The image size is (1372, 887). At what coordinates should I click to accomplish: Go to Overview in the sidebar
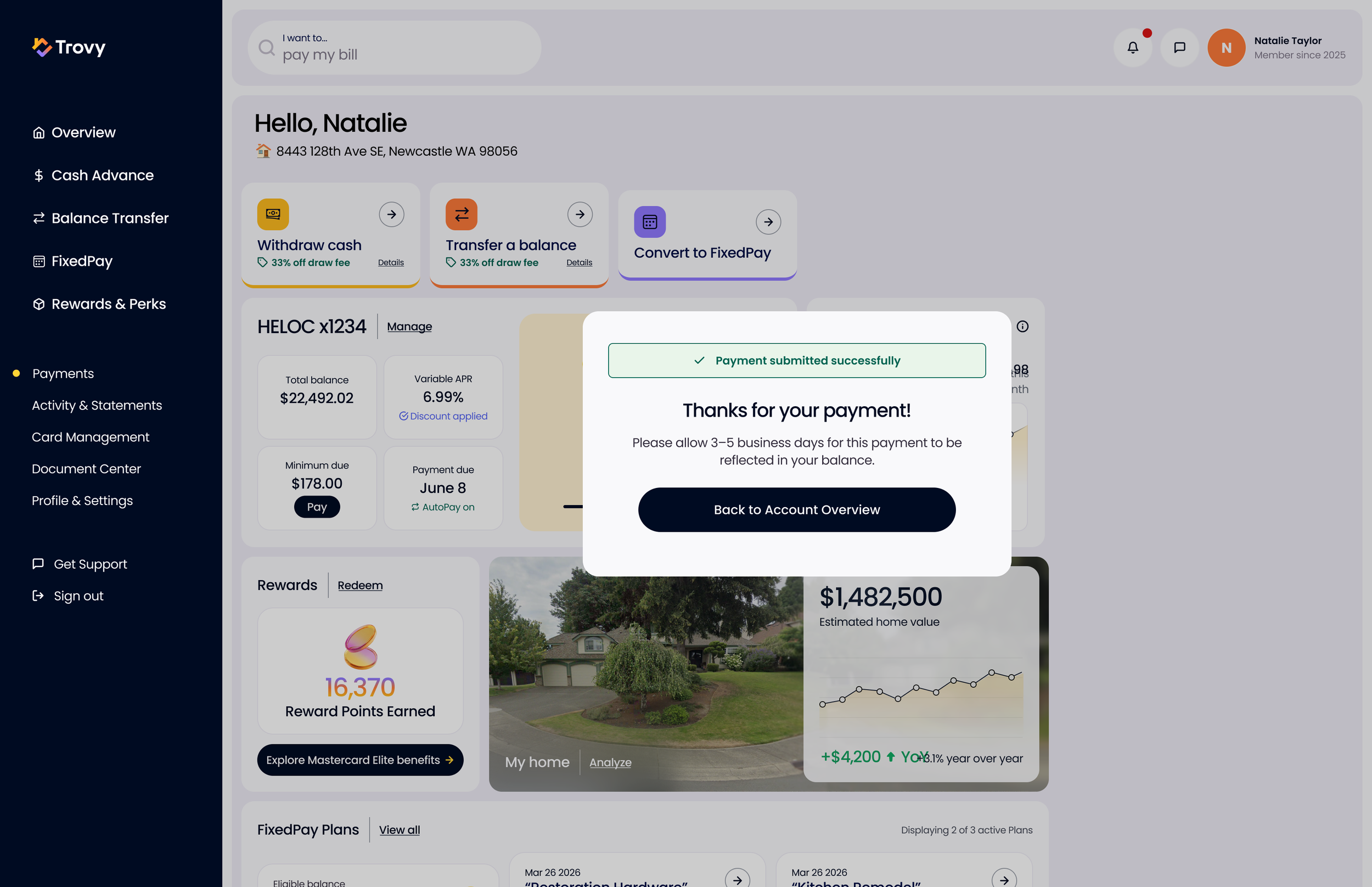(x=74, y=132)
